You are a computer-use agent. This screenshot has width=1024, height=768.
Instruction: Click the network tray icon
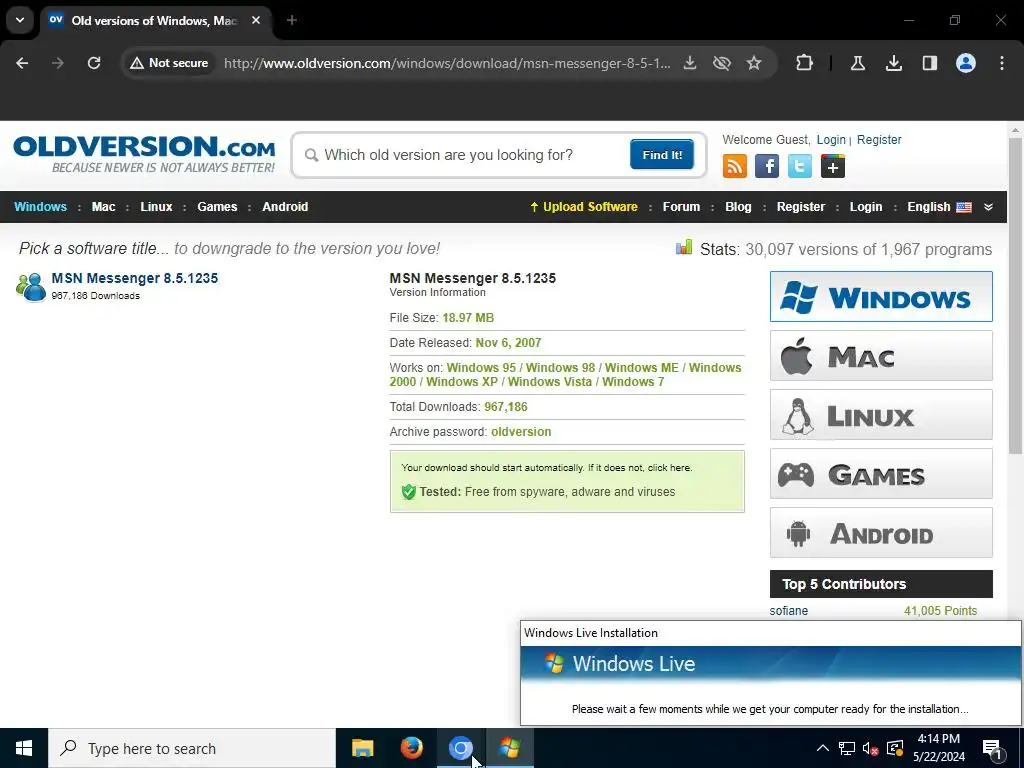[x=847, y=748]
